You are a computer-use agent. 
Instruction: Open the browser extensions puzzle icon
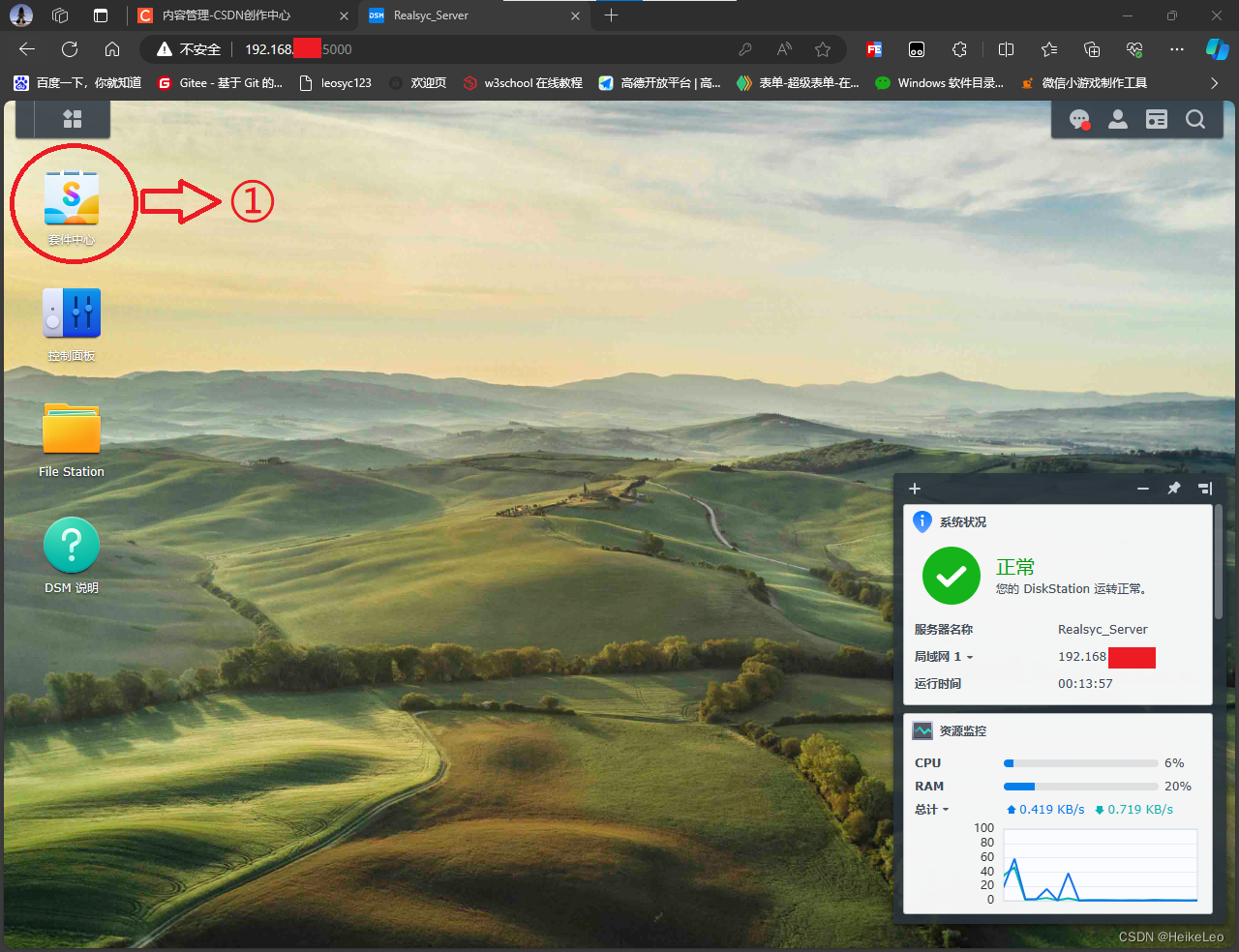(959, 49)
